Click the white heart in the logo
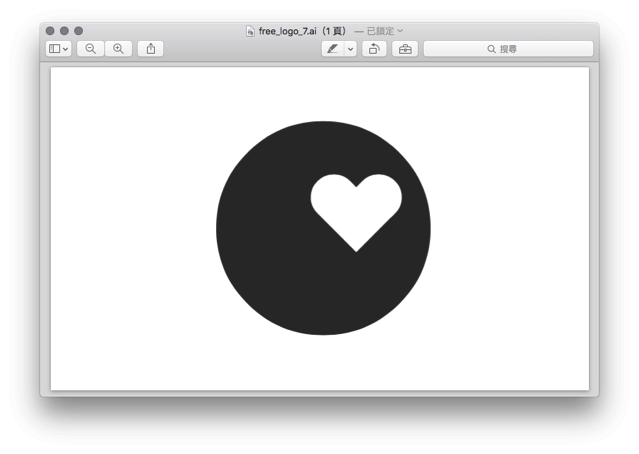 (x=356, y=206)
